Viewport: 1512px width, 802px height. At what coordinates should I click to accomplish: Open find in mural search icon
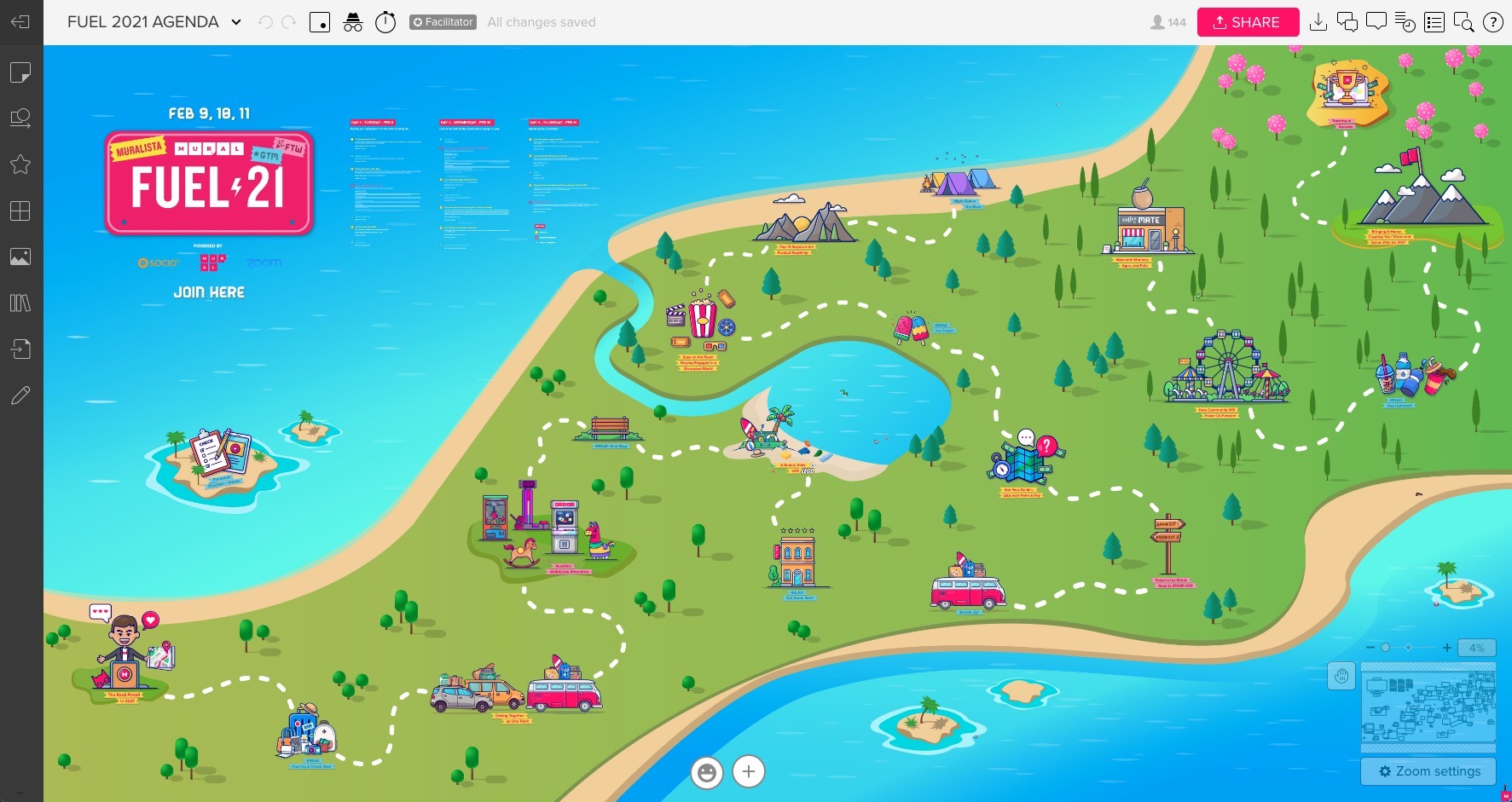(x=1463, y=22)
